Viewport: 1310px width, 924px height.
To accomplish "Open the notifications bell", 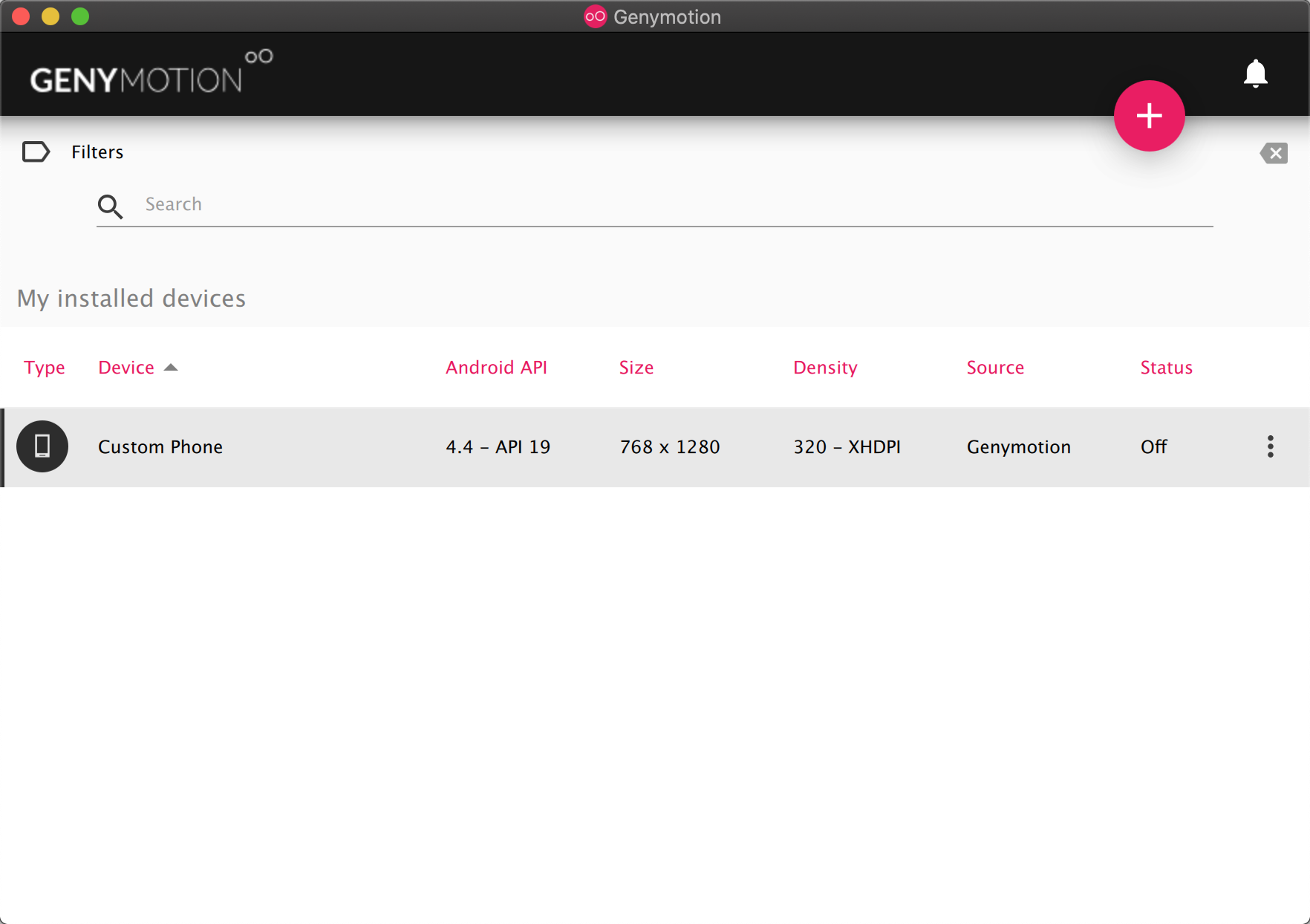I will 1255,73.
